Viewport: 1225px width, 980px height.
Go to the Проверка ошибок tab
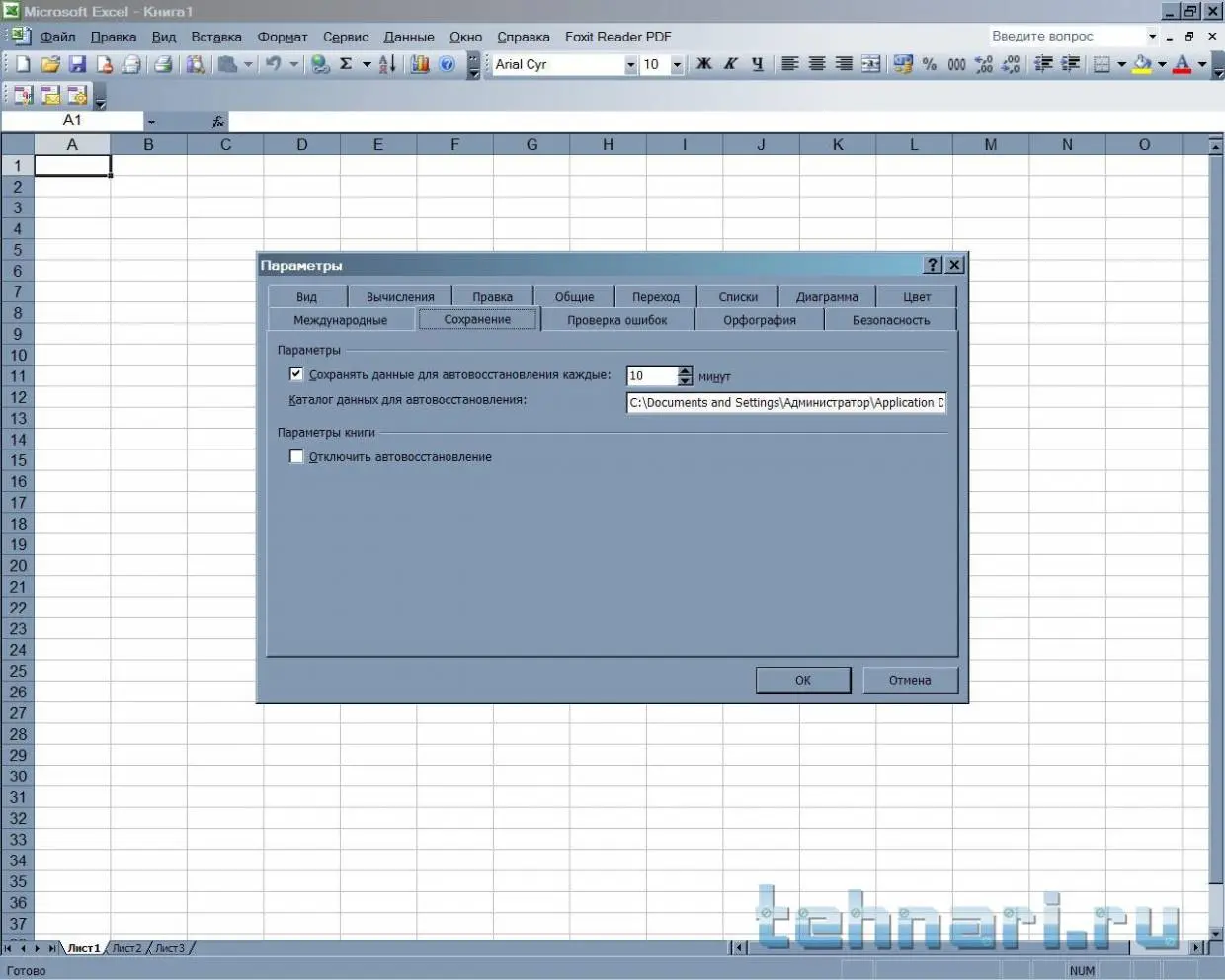click(617, 320)
